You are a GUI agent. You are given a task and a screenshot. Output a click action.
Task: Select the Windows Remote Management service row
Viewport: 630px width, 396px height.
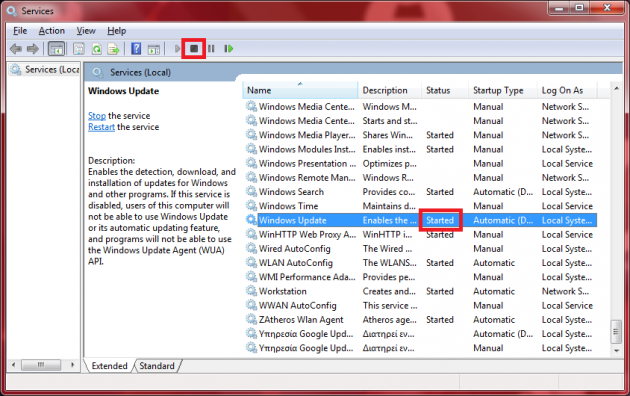coord(420,178)
